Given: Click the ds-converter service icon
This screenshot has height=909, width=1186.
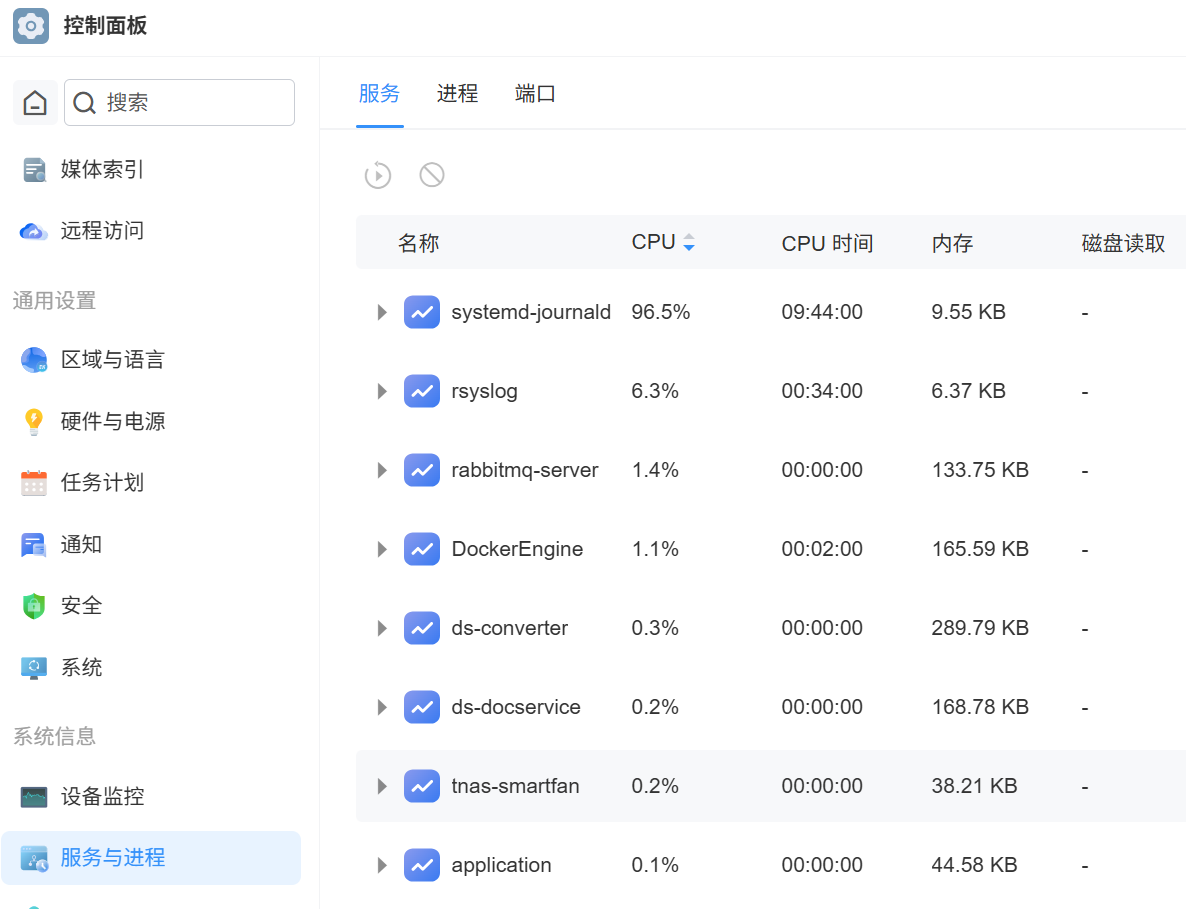Looking at the screenshot, I should tap(422, 628).
